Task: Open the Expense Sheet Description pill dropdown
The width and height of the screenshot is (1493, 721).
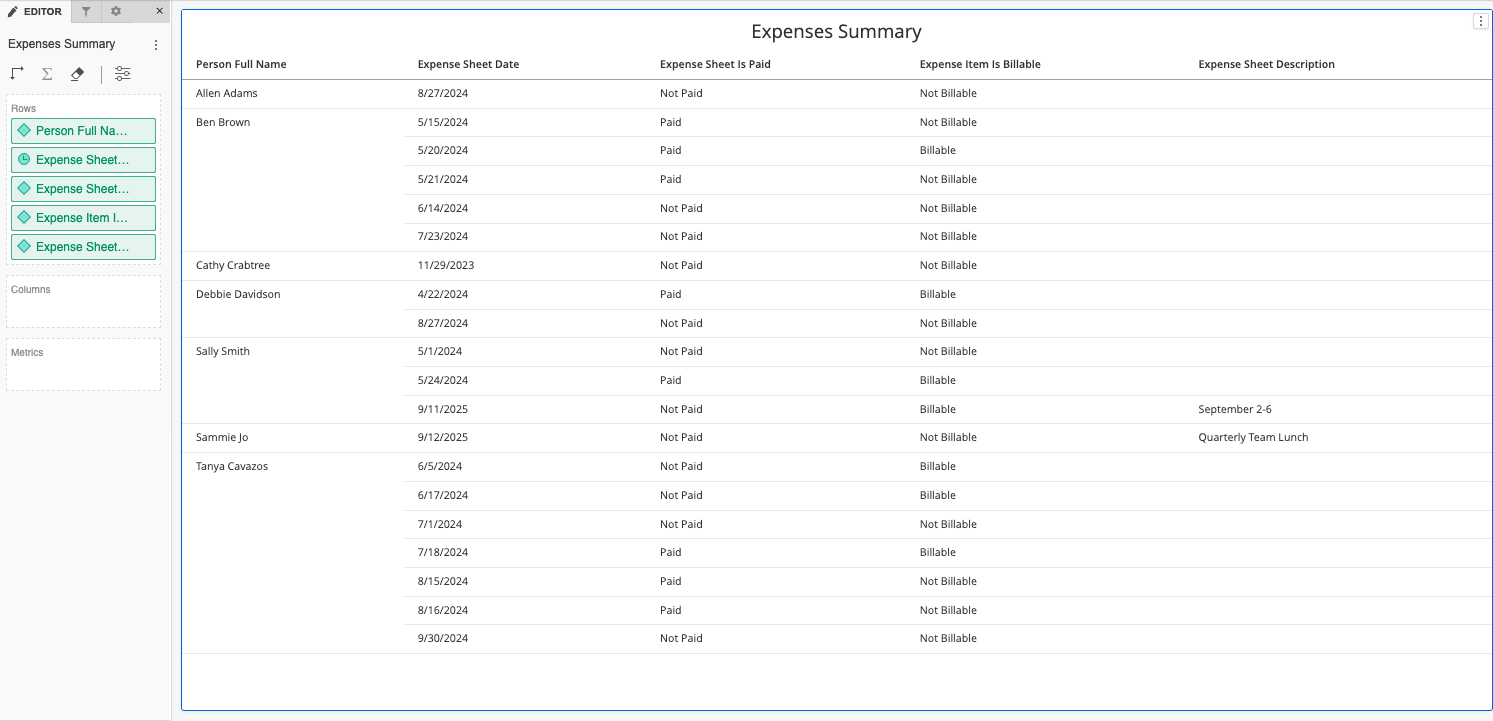Action: click(x=83, y=246)
